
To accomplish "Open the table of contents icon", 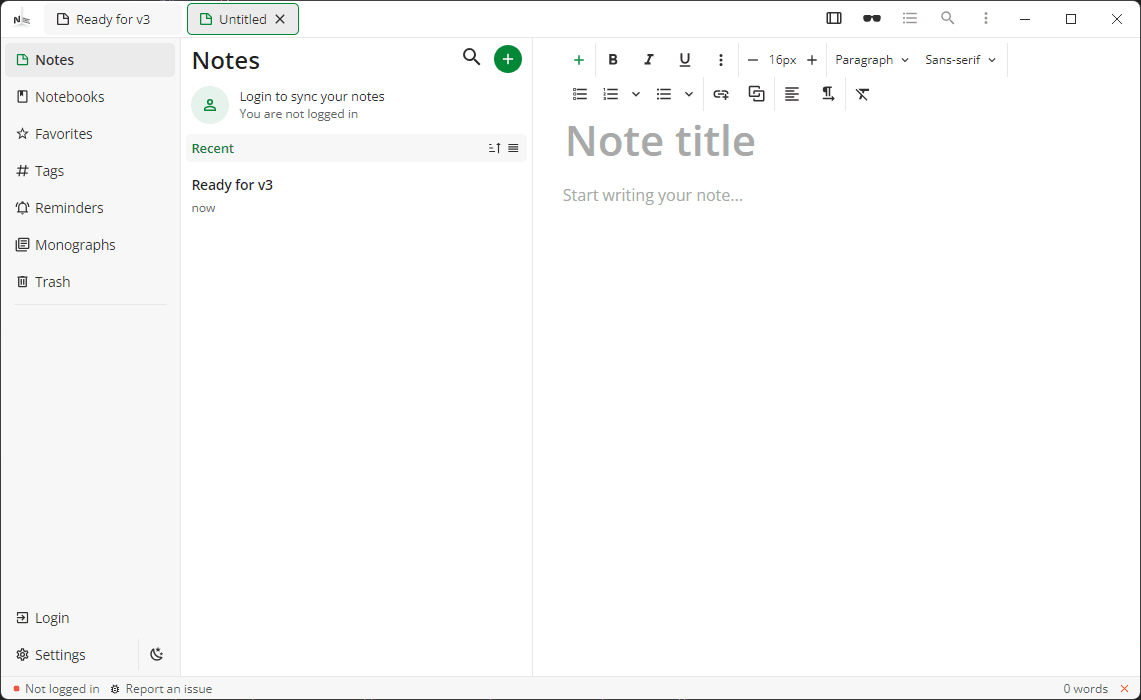I will (x=910, y=18).
